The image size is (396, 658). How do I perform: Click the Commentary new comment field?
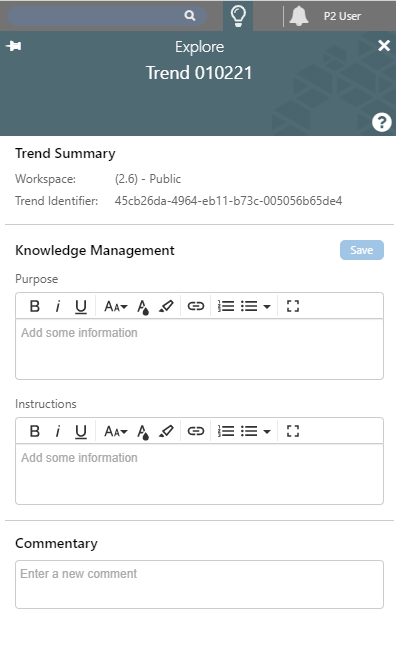coord(199,584)
